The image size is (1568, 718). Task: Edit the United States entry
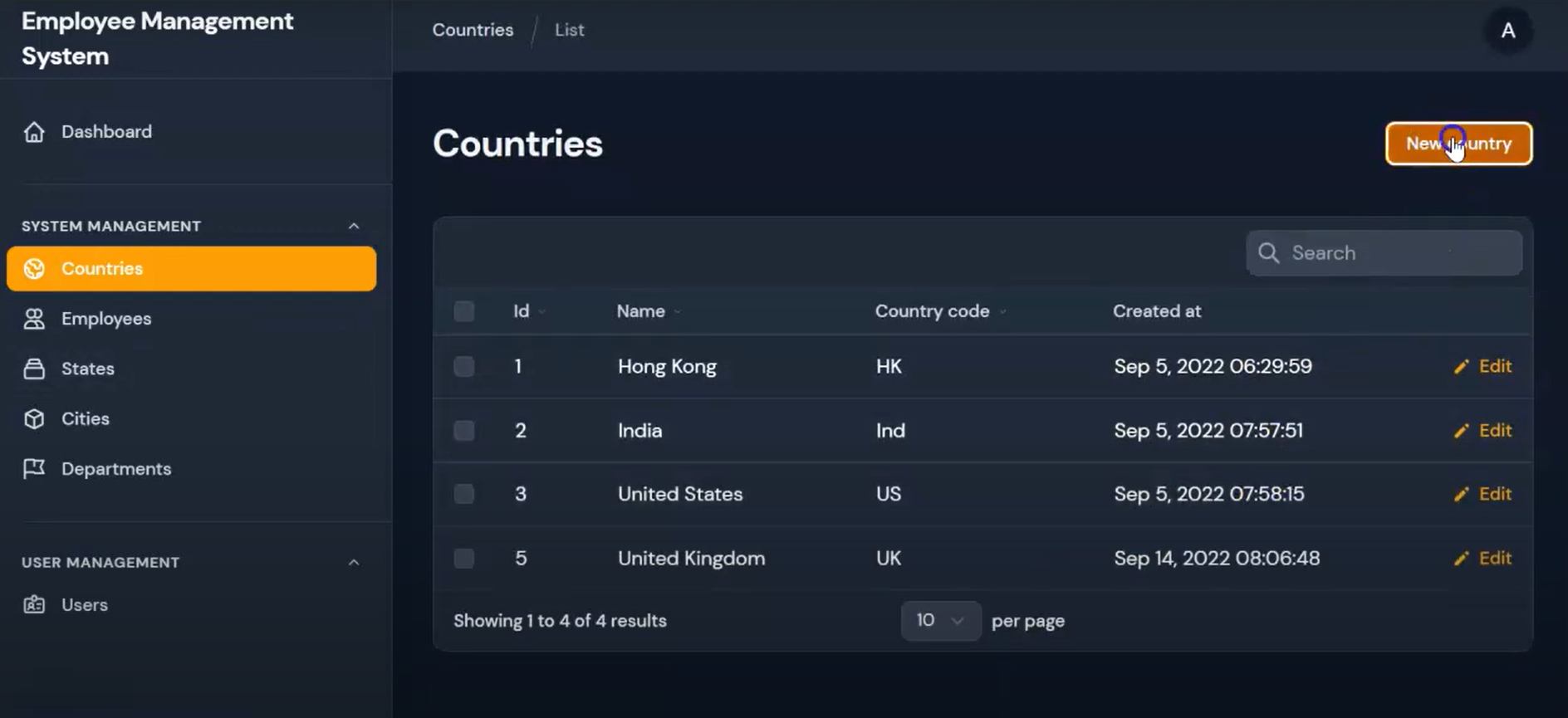click(x=1483, y=495)
